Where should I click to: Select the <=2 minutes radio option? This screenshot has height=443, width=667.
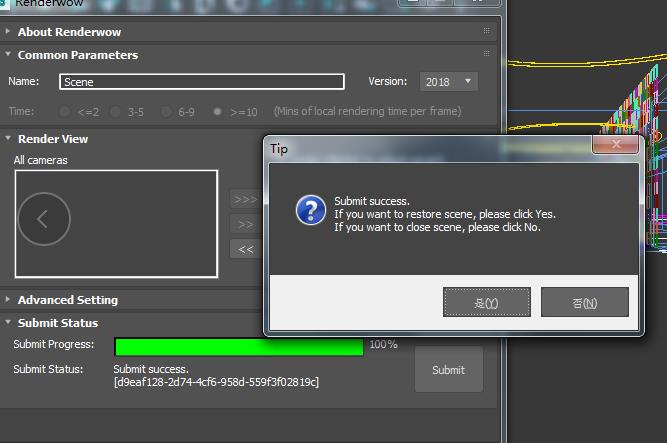click(x=65, y=111)
